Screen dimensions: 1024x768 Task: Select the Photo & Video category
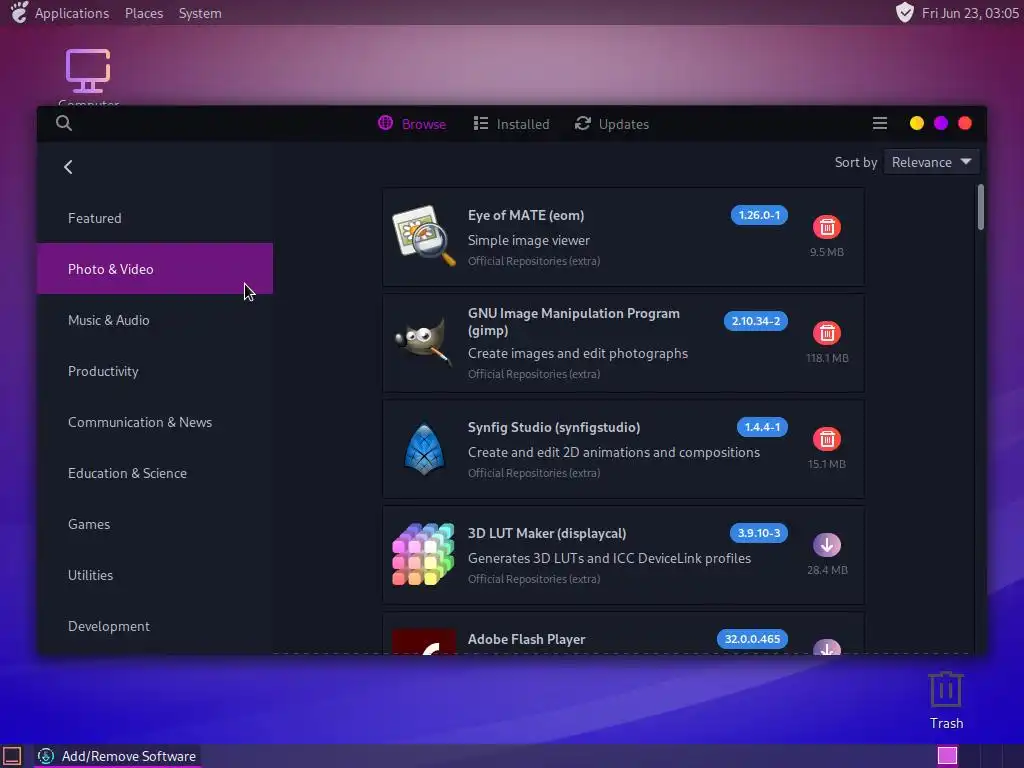[155, 268]
